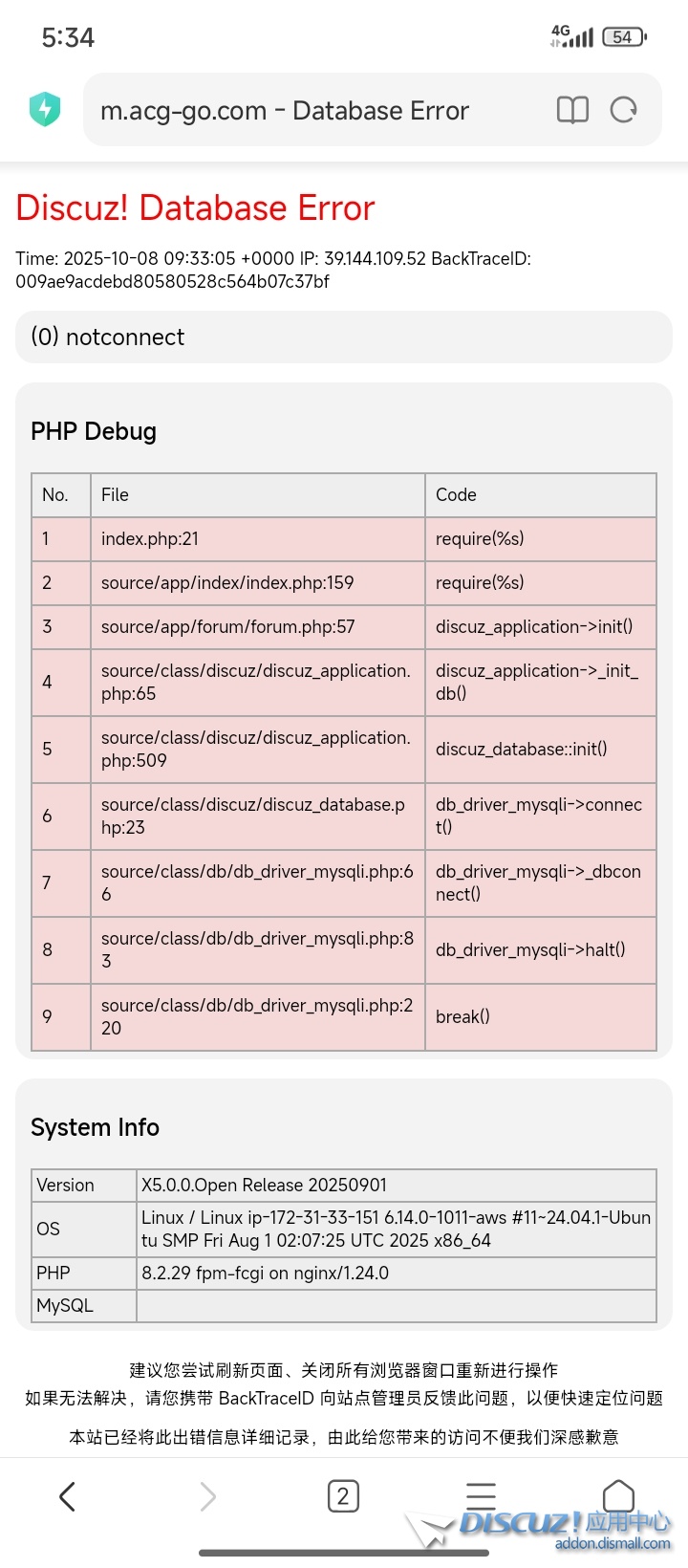Viewport: 688px width, 1568px height.
Task: Tap the green shield security icon
Action: (45, 110)
